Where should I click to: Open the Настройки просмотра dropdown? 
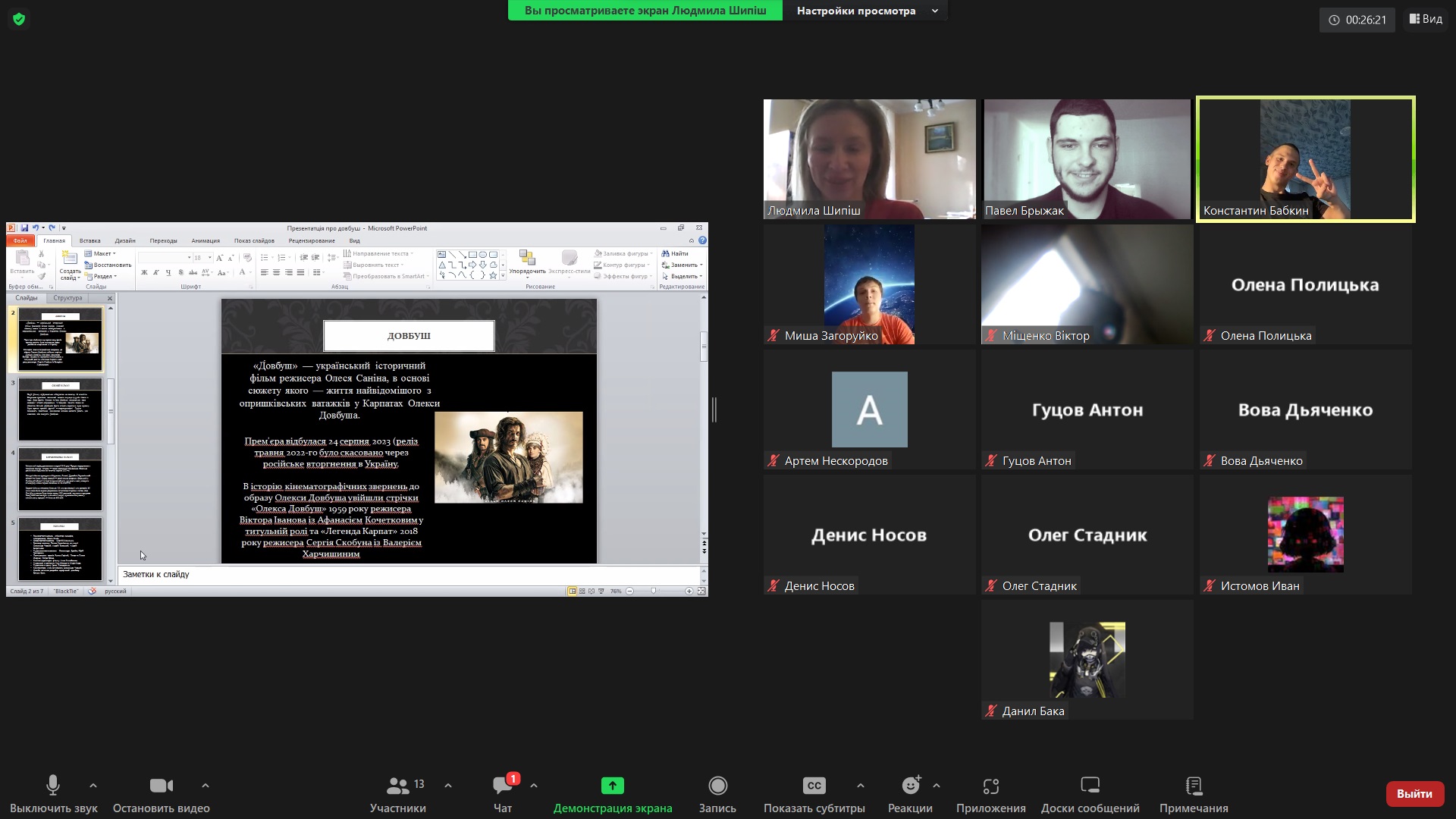click(866, 11)
